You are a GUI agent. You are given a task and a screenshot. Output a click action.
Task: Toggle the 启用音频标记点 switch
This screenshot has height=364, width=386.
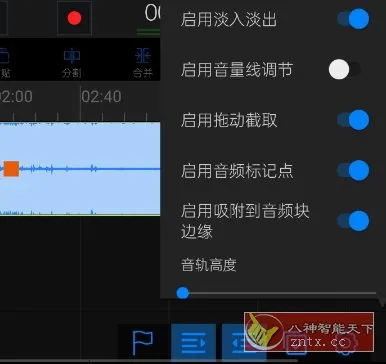click(353, 170)
